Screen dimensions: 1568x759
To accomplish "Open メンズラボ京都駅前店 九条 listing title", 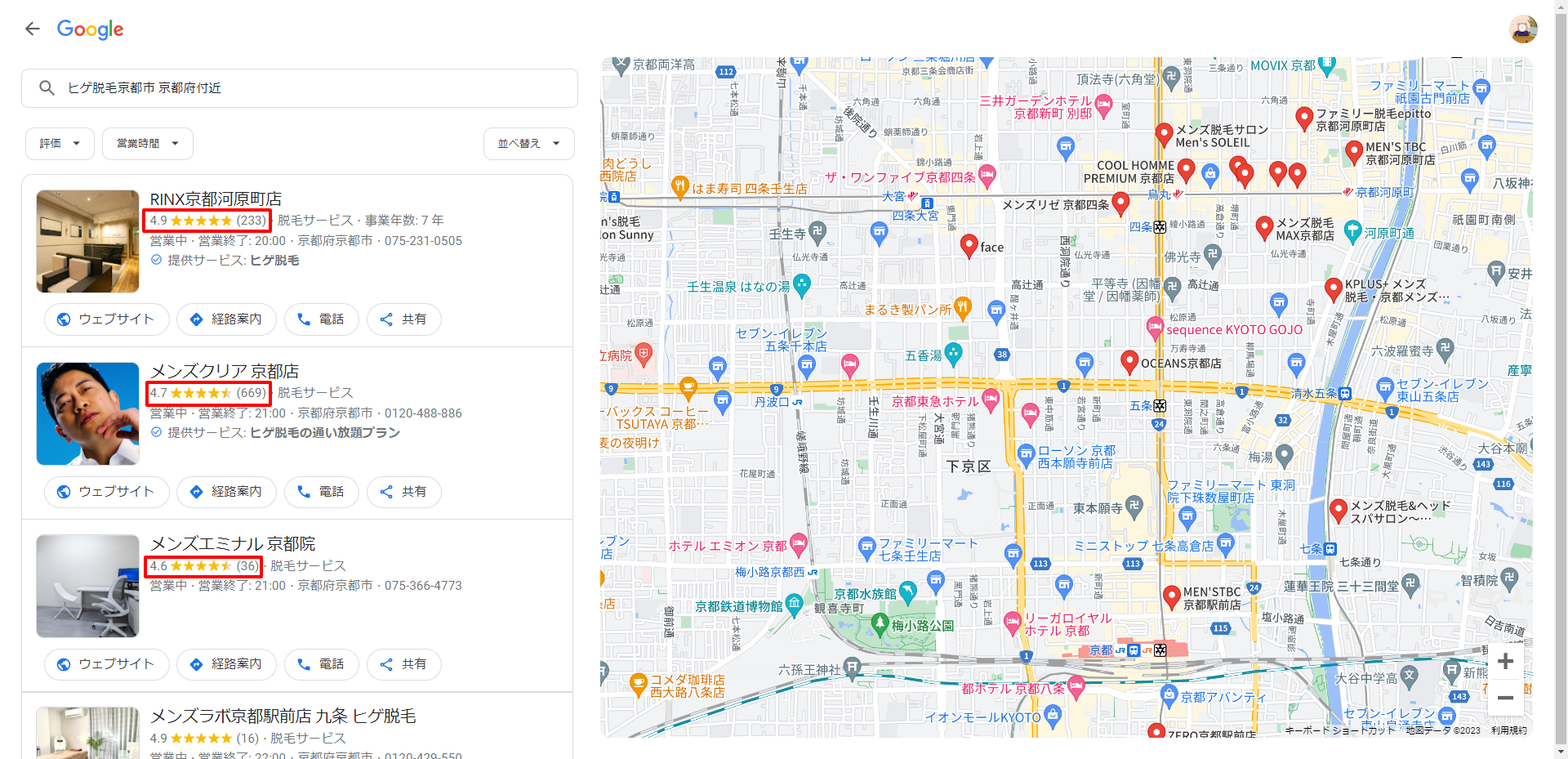I will (x=283, y=716).
